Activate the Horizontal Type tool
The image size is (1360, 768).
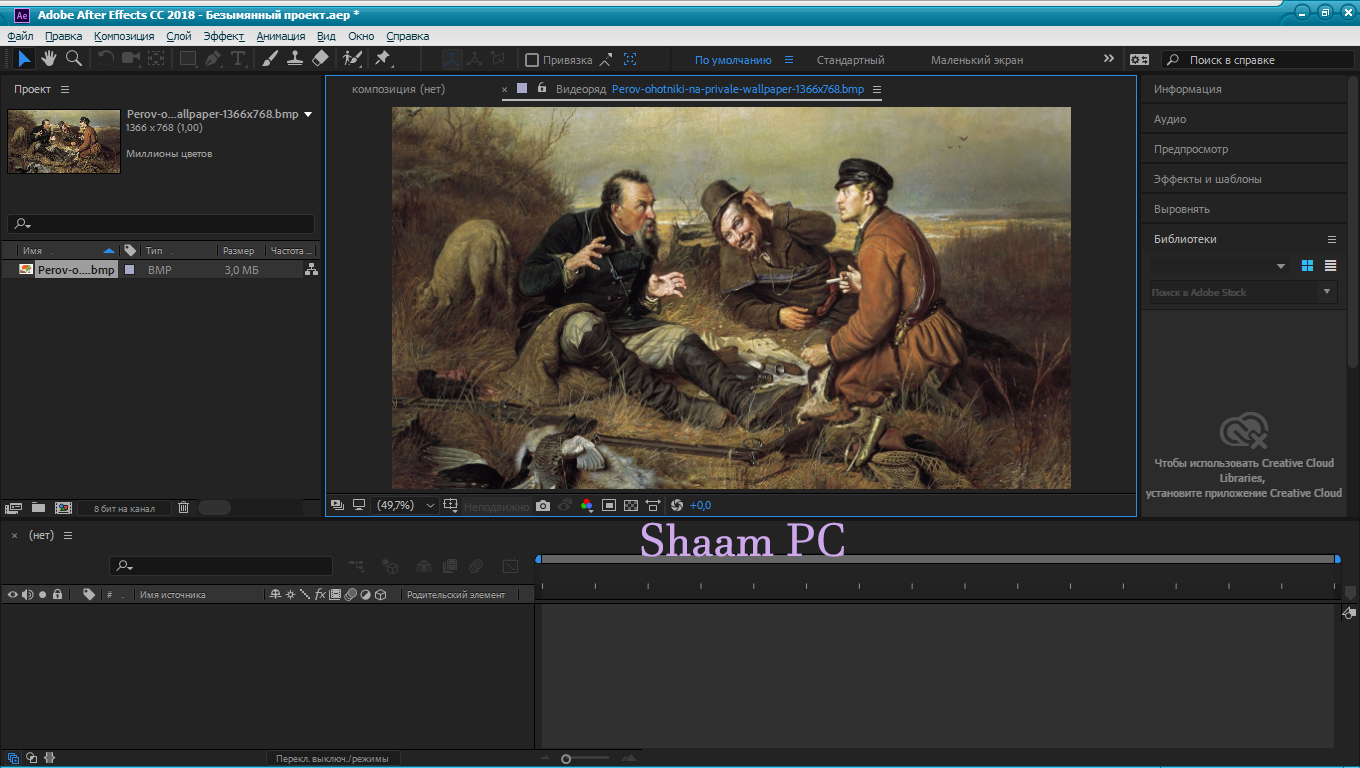pos(238,59)
